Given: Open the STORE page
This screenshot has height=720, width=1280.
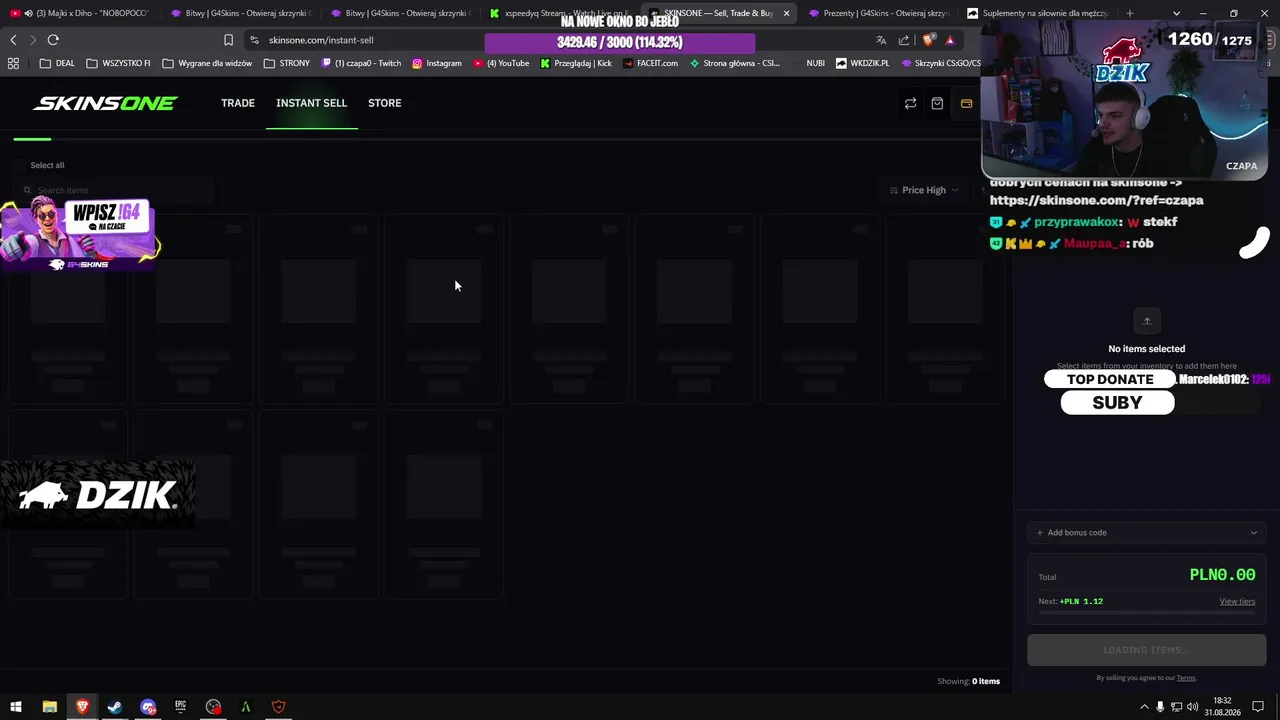Looking at the screenshot, I should click(x=385, y=103).
